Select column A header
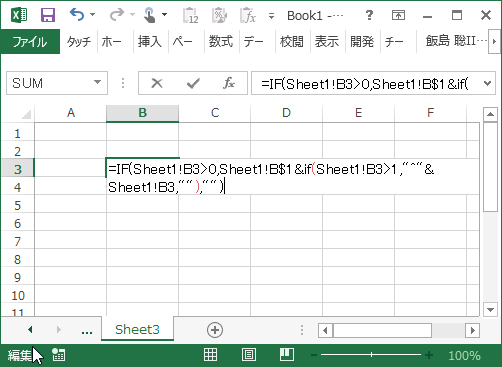 (x=71, y=113)
